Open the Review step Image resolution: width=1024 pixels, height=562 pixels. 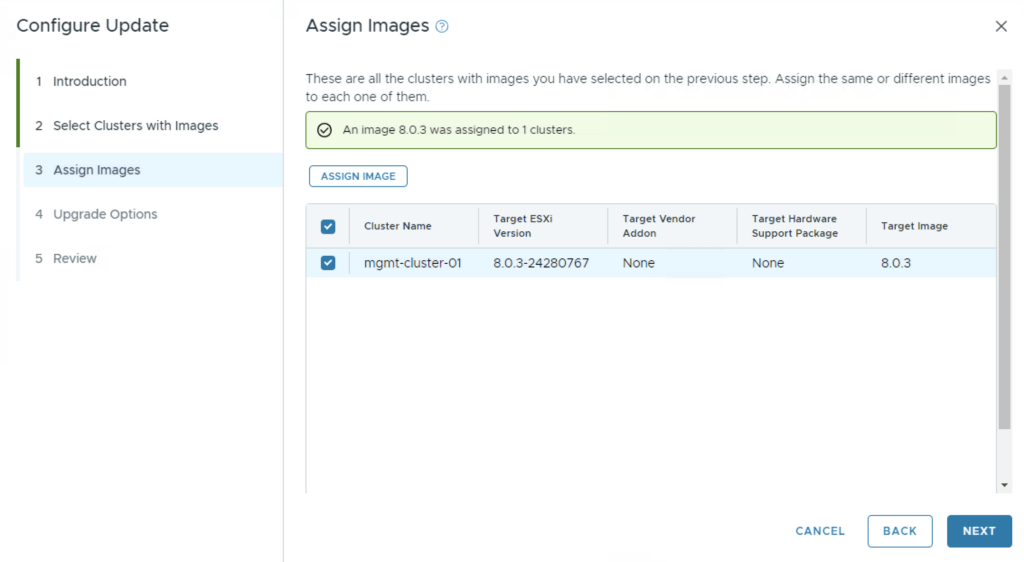75,258
